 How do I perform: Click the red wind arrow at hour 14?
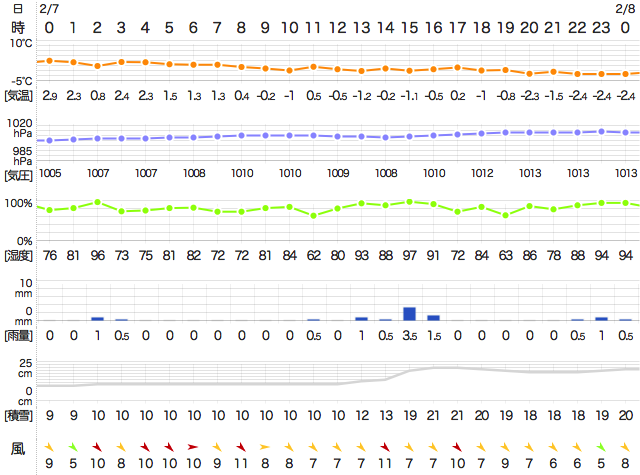tap(385, 446)
